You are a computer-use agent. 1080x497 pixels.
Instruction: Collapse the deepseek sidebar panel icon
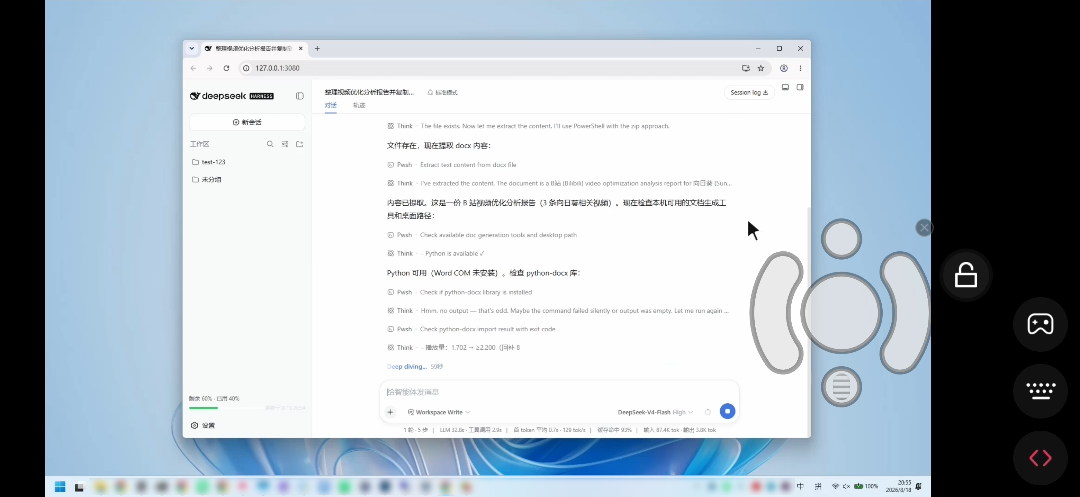click(x=300, y=96)
